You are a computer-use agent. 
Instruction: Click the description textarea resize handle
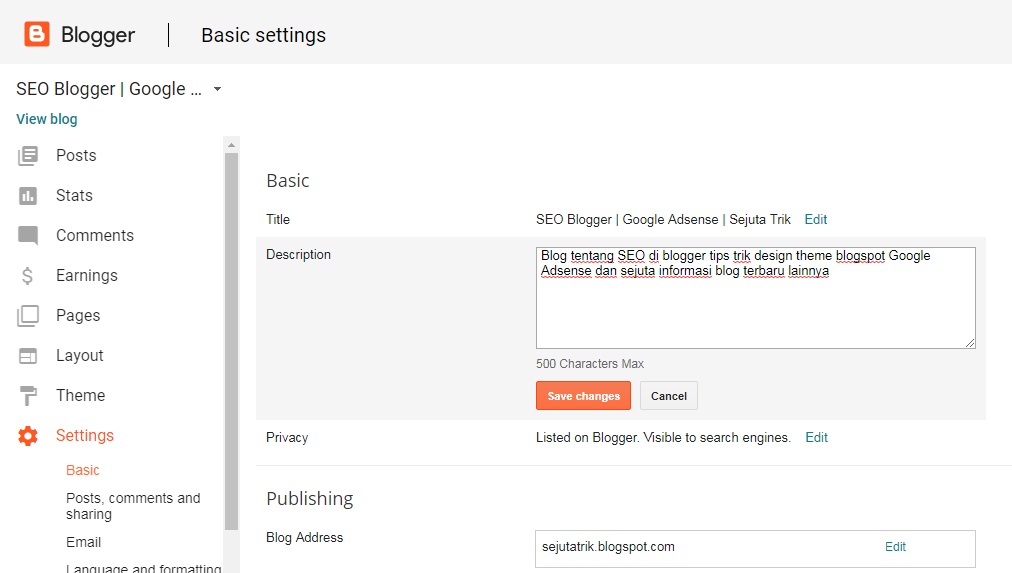(x=970, y=343)
